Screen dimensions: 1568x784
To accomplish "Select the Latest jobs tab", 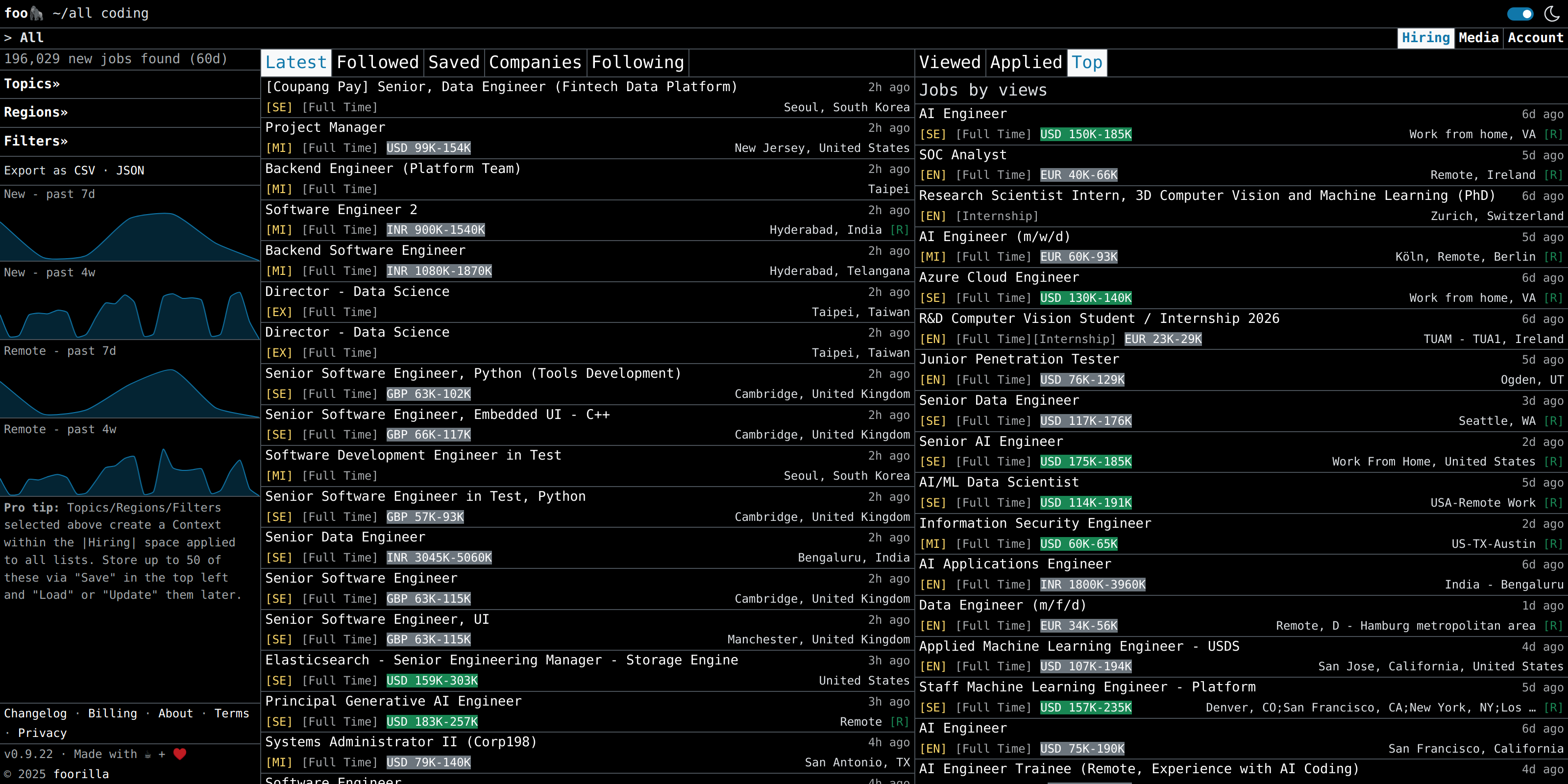I will point(296,62).
